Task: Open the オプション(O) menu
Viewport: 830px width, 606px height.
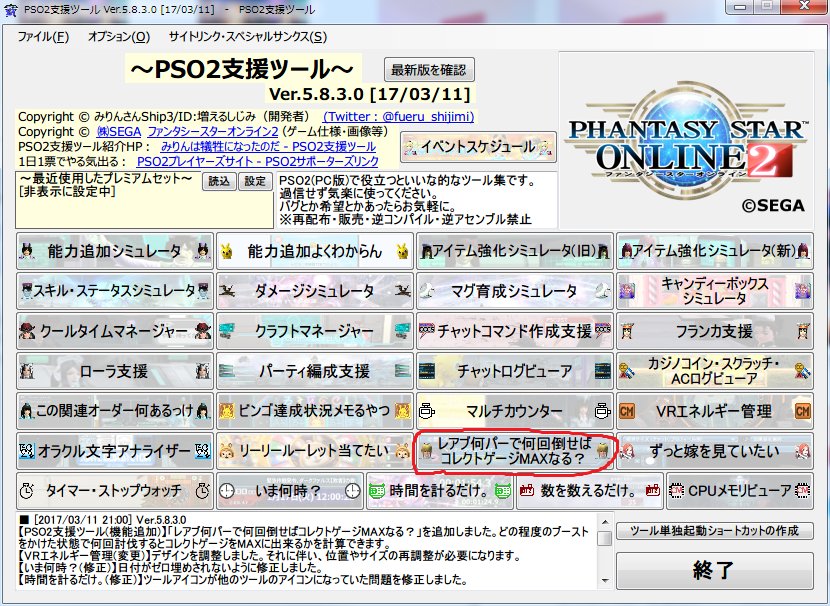Action: [x=119, y=37]
